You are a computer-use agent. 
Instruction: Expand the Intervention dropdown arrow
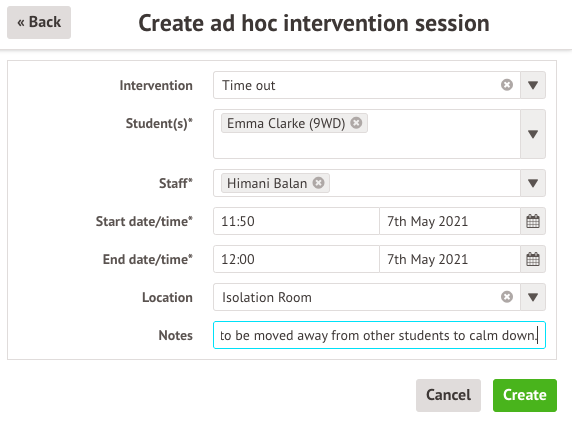(x=533, y=85)
